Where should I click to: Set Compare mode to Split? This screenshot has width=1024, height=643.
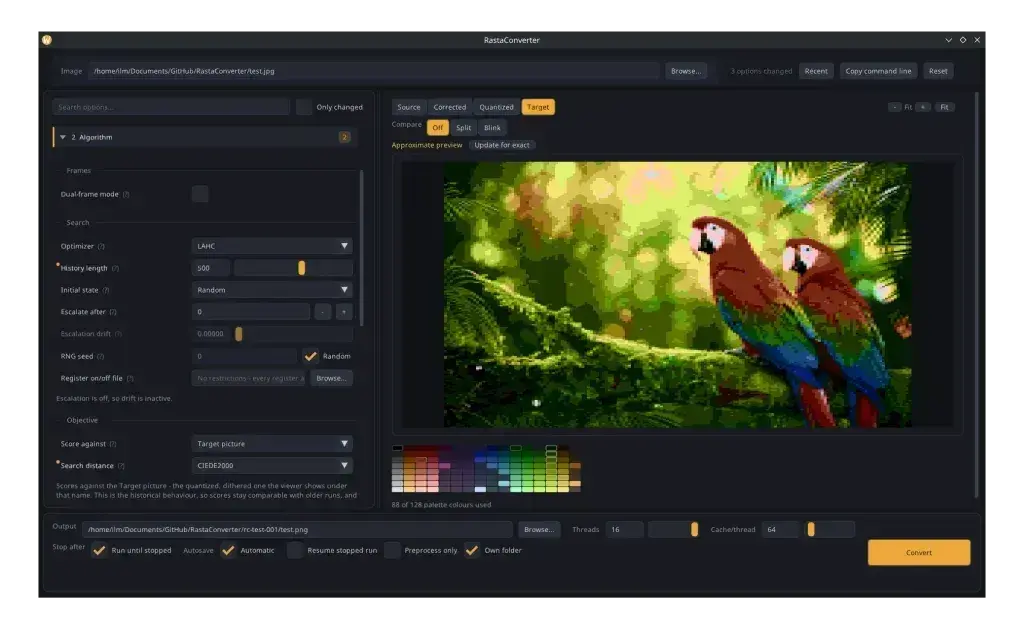[464, 128]
